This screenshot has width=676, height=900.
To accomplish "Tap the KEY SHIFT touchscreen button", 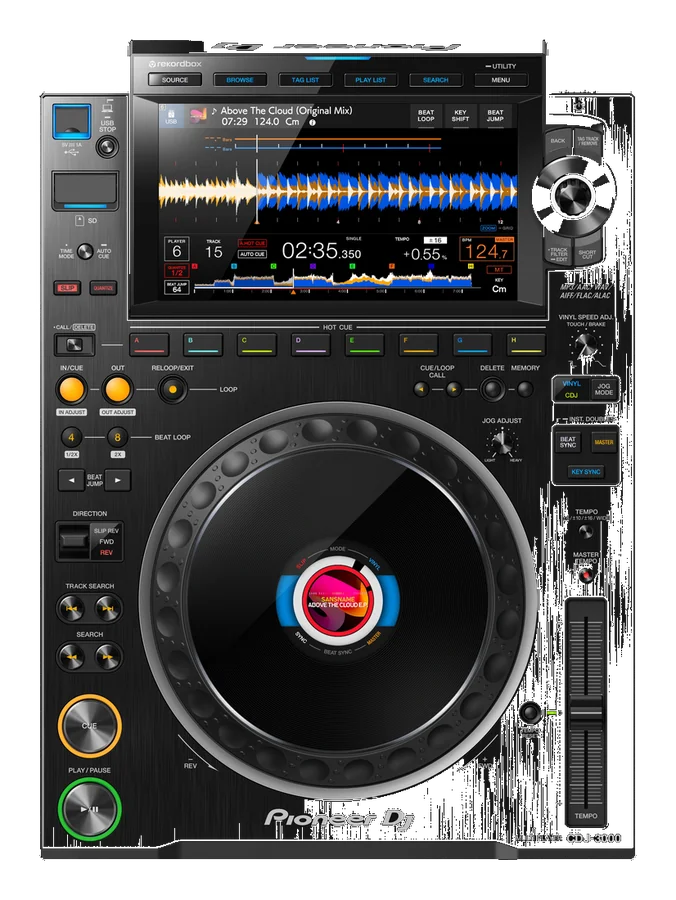I will click(460, 116).
